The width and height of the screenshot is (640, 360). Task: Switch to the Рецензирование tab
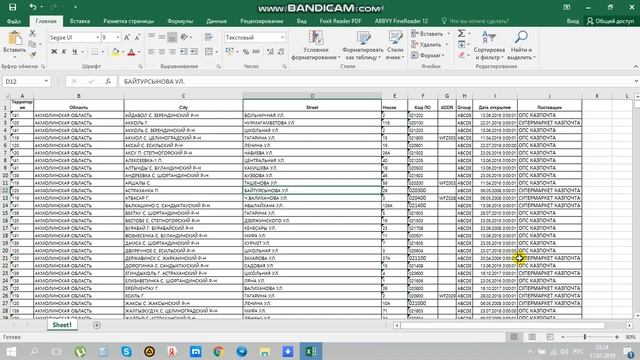click(261, 21)
